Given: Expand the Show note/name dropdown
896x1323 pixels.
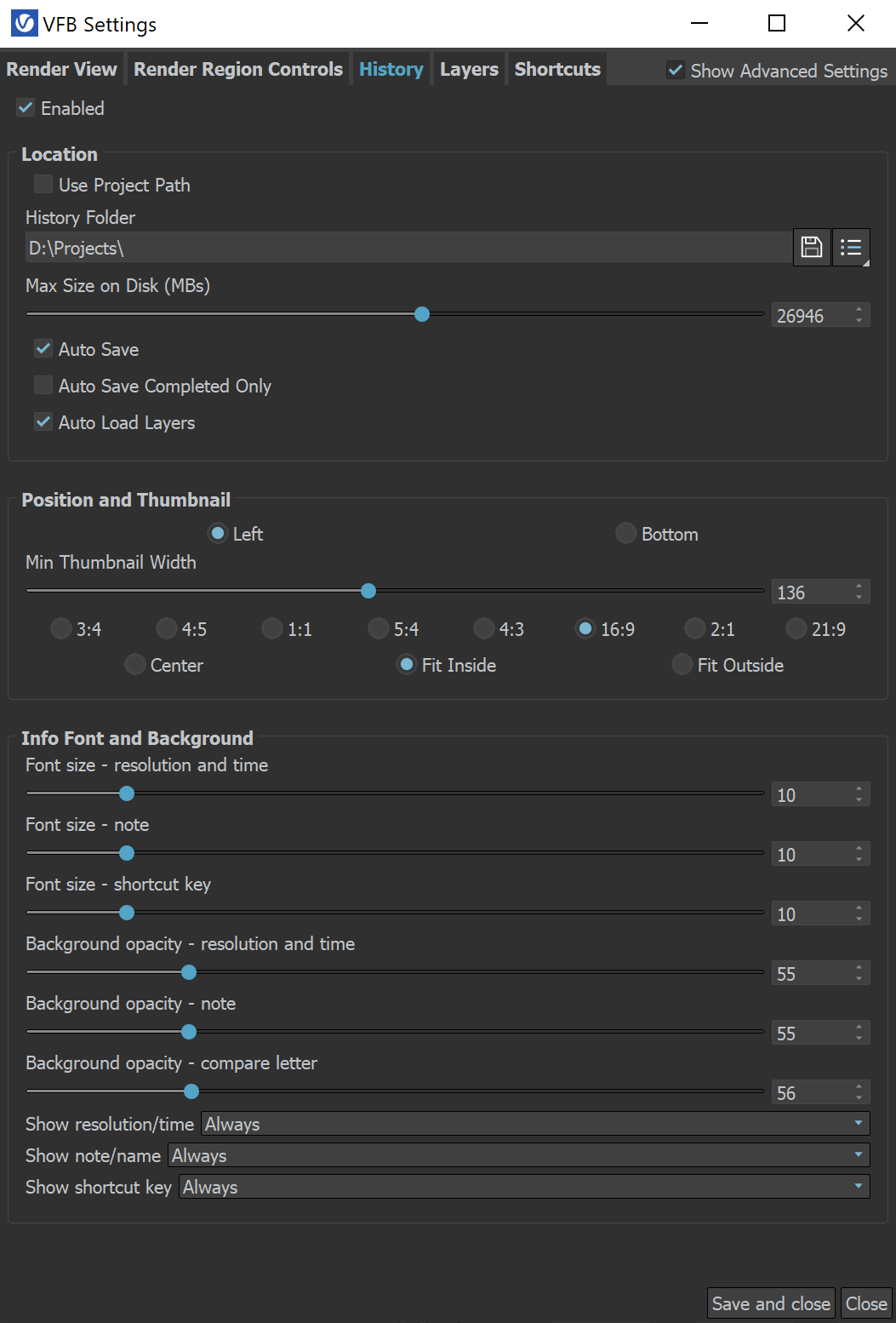Looking at the screenshot, I should pyautogui.click(x=519, y=1155).
